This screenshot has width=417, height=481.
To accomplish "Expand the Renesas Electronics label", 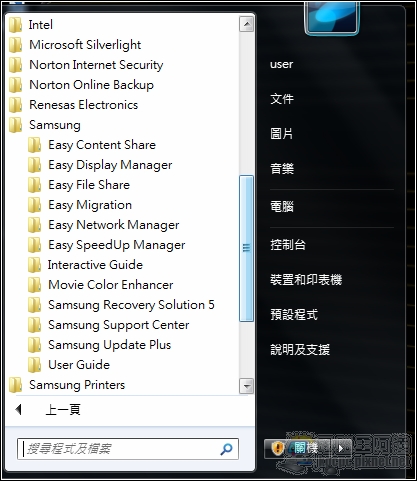I will pos(84,105).
